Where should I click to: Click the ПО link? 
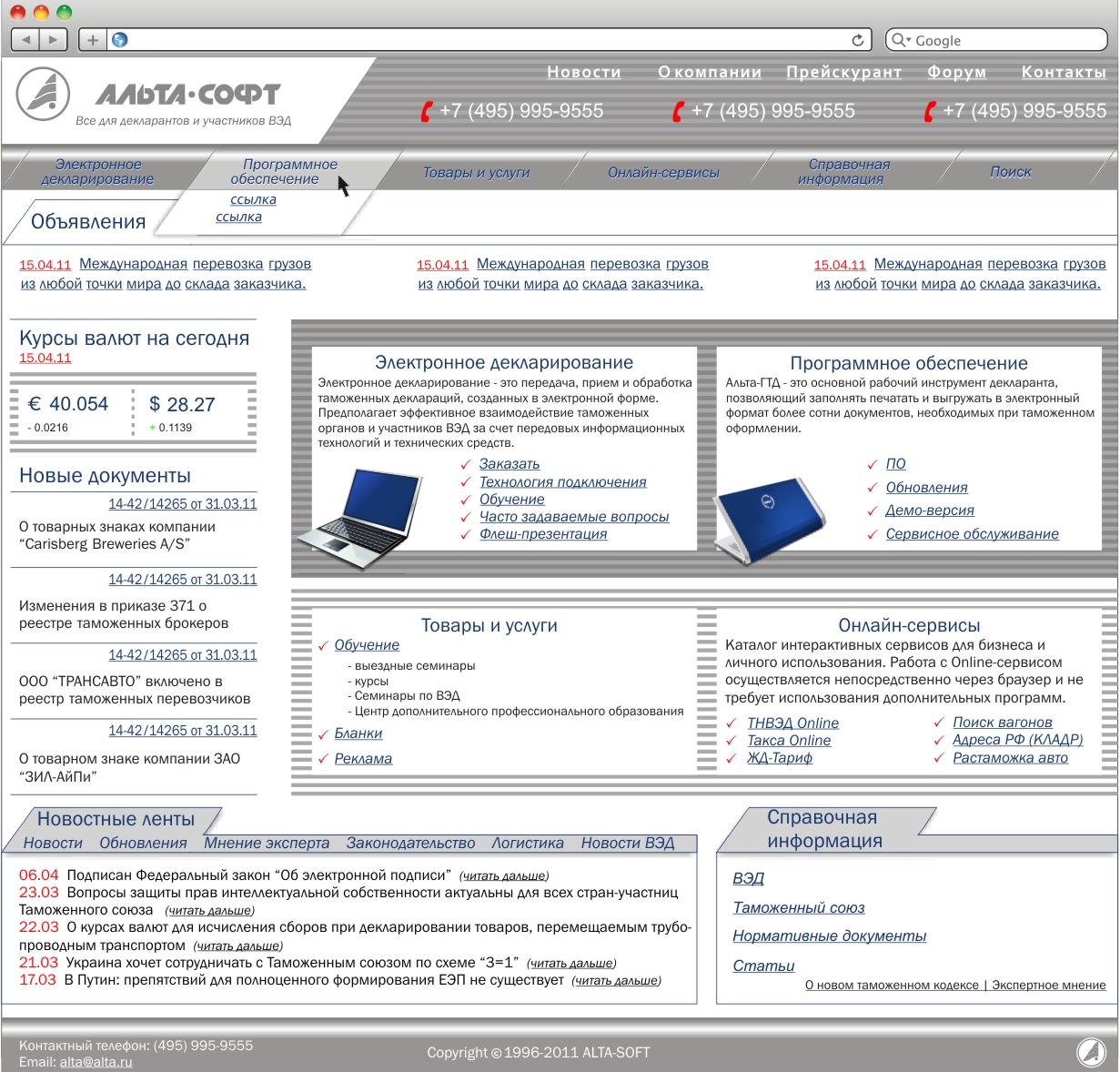coord(896,464)
